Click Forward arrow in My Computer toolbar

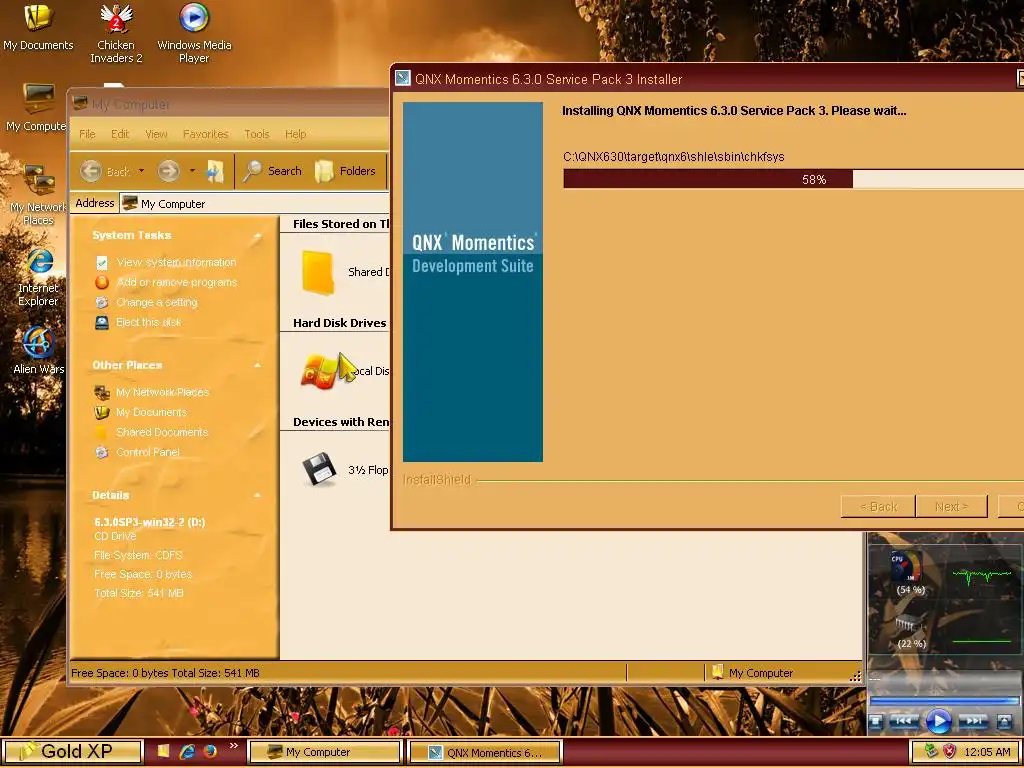(x=168, y=171)
